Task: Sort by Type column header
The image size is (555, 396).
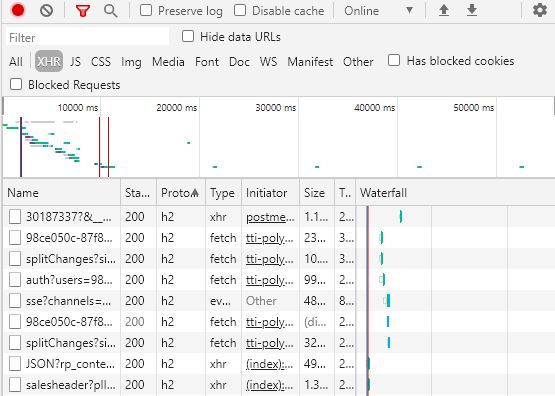Action: click(223, 193)
